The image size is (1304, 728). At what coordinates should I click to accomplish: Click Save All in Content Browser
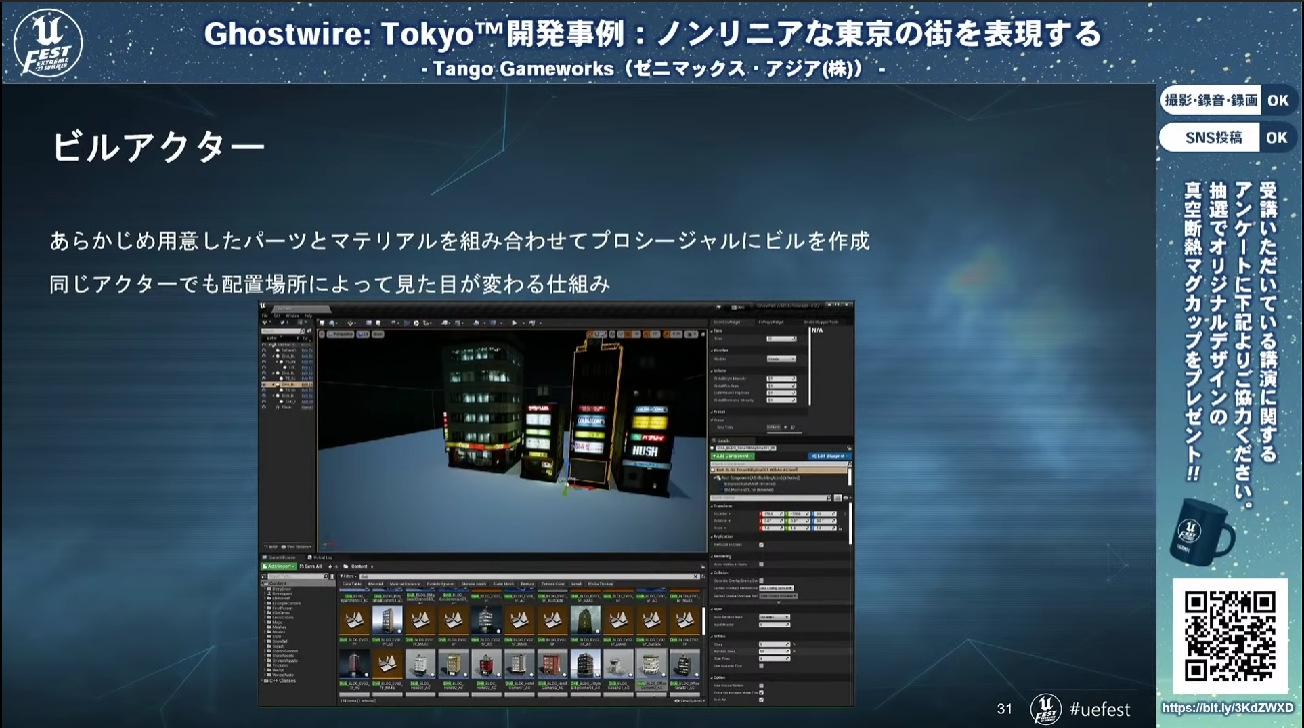point(311,566)
